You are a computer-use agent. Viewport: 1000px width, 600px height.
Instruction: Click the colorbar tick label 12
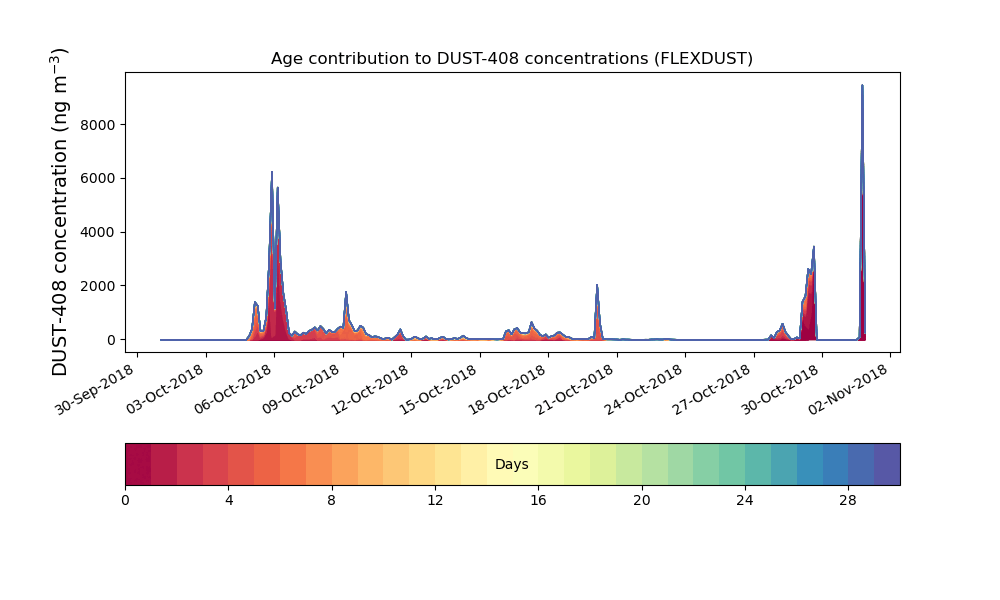point(435,501)
